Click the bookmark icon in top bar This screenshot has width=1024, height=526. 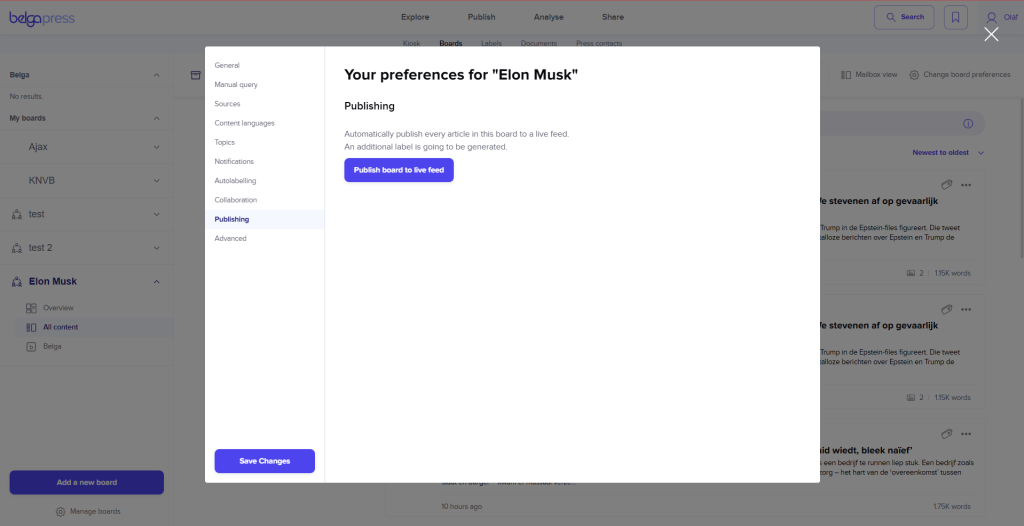click(x=955, y=17)
